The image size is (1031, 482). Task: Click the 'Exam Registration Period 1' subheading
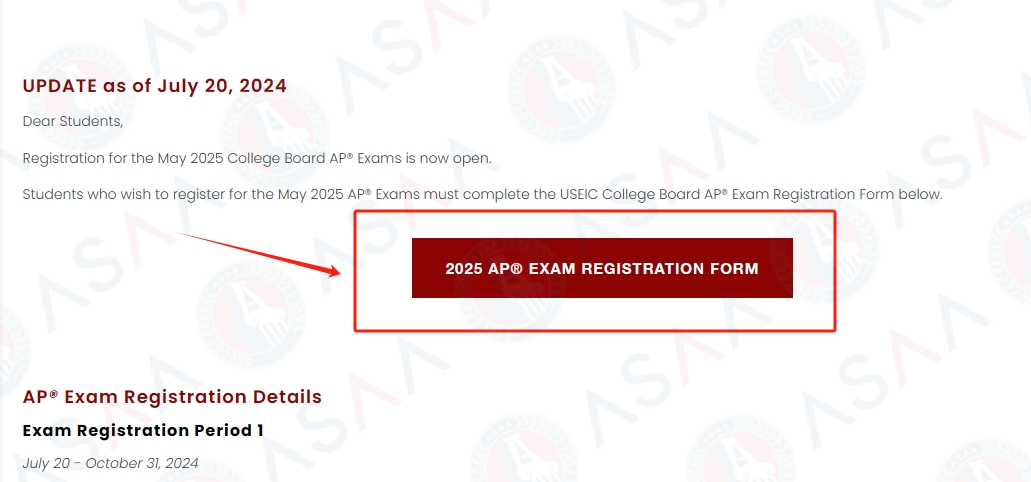point(143,431)
